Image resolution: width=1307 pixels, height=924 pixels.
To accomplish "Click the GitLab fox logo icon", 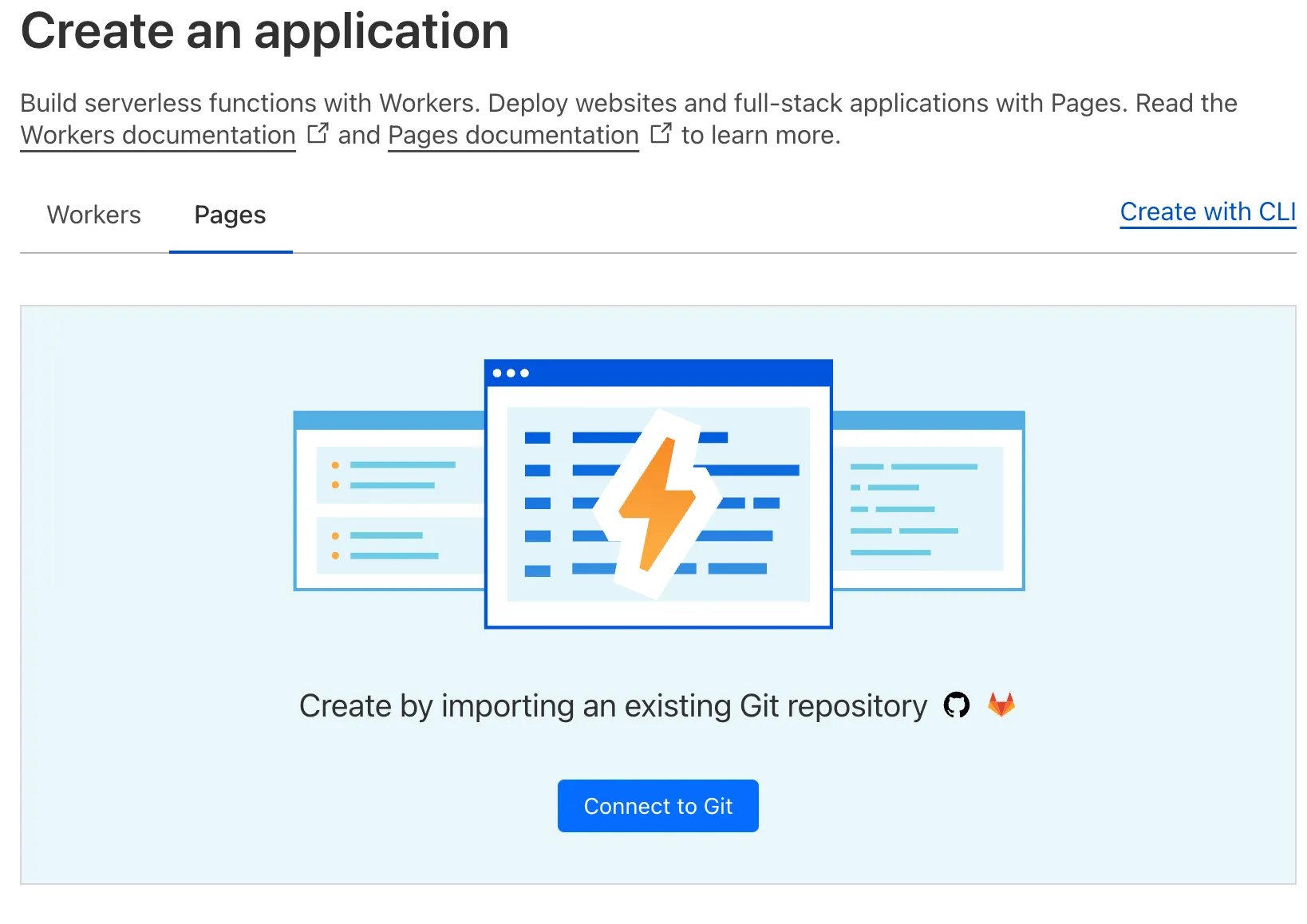I will (x=1001, y=705).
